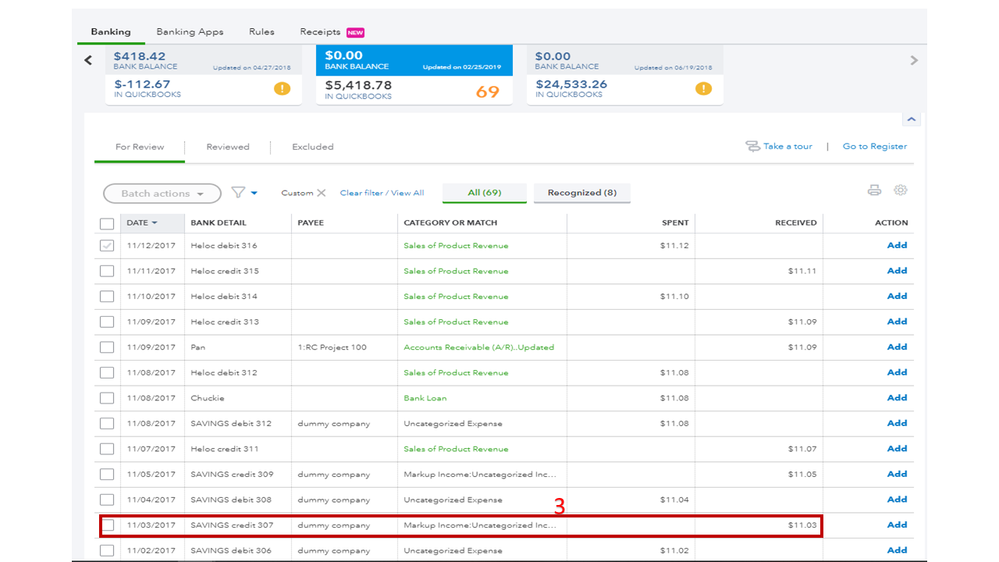Select the $418.42 bank balance account card

tap(203, 75)
